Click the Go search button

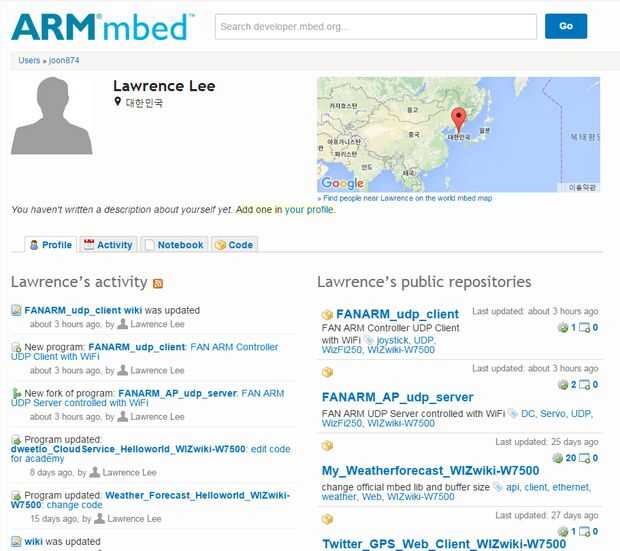pyautogui.click(x=566, y=26)
